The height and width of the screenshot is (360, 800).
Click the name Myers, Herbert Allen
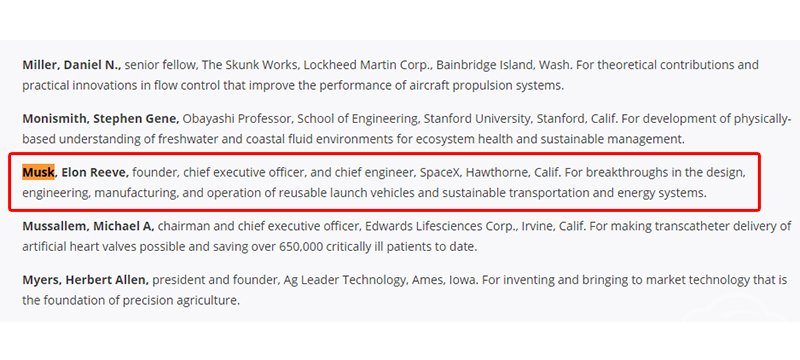point(85,280)
